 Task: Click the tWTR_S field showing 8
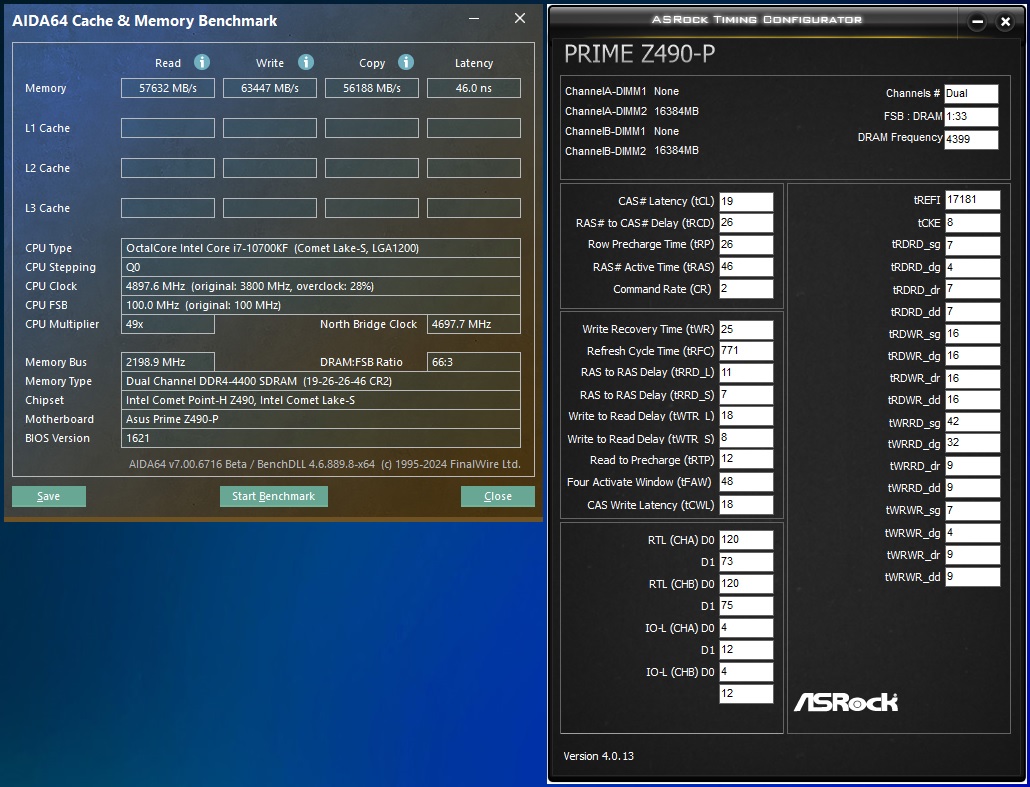tap(746, 438)
